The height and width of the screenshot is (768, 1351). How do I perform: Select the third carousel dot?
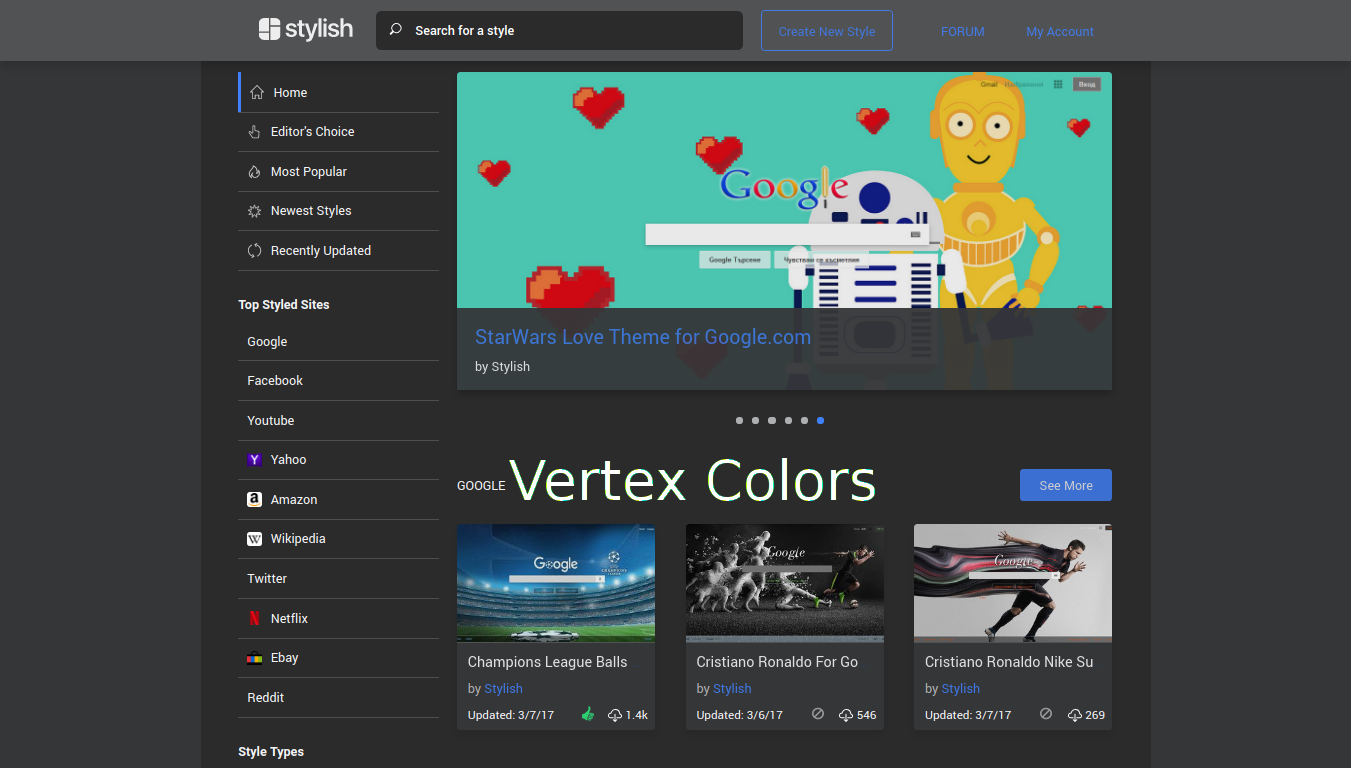[772, 421]
